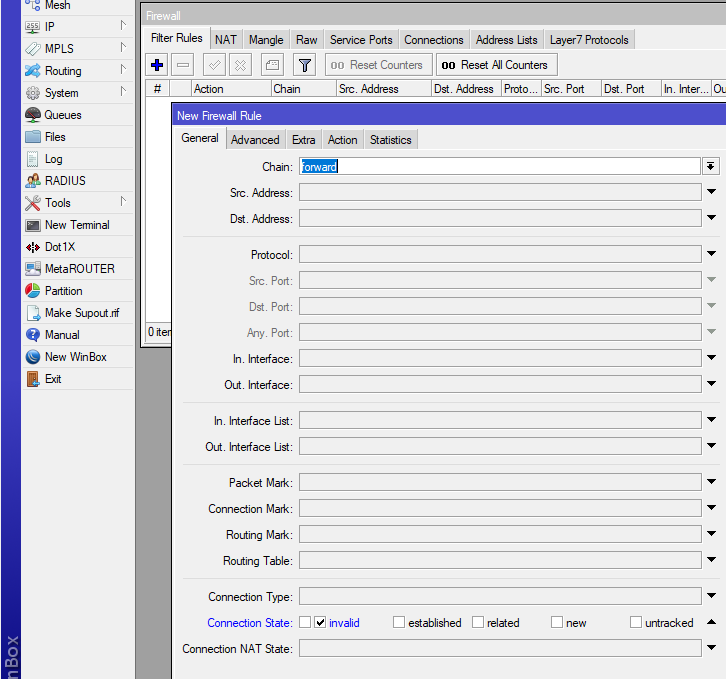Click Reset All Counters button
The width and height of the screenshot is (726, 679).
[496, 65]
